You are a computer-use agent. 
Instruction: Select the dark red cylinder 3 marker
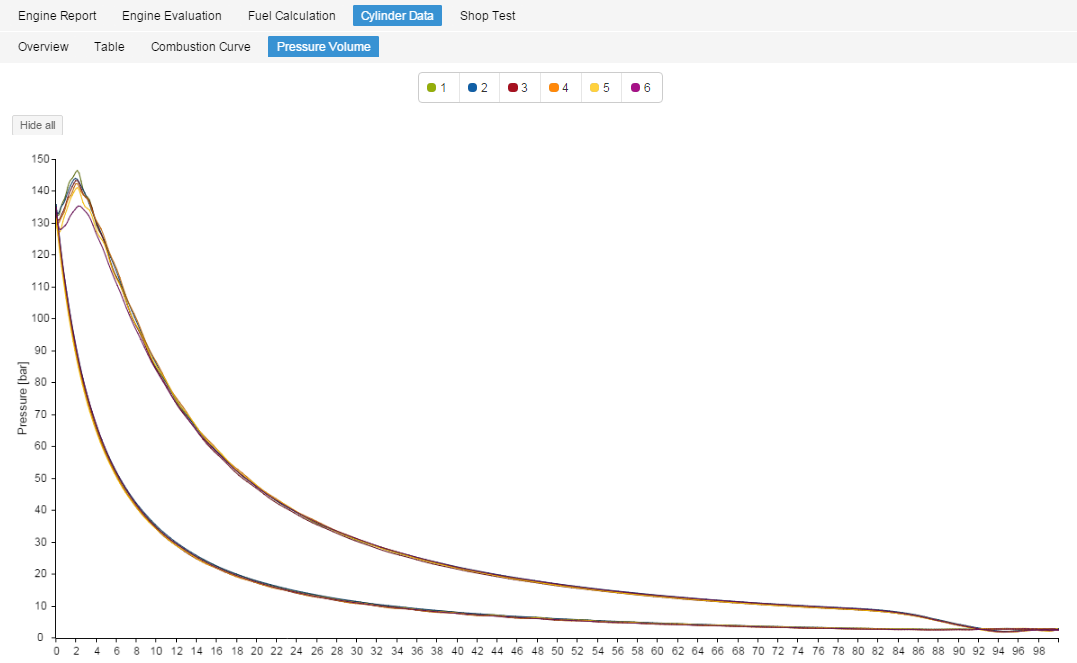coord(511,87)
